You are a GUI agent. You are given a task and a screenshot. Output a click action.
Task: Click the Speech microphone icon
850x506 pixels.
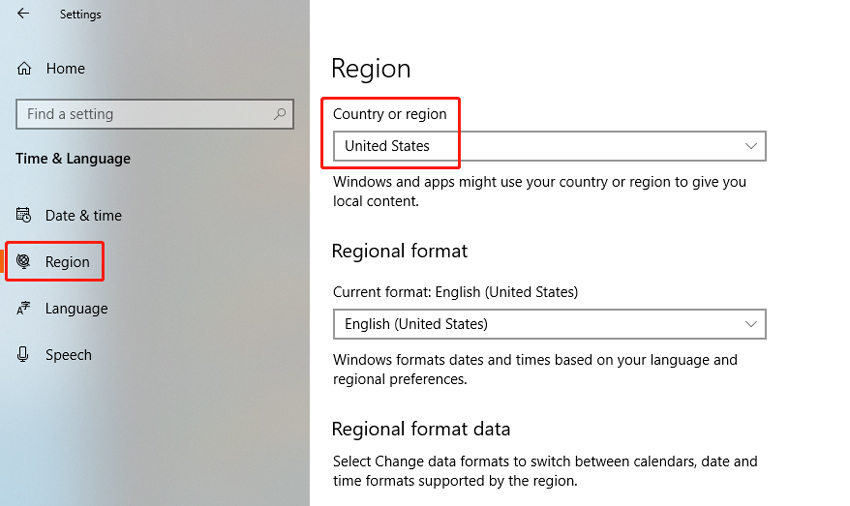click(23, 354)
